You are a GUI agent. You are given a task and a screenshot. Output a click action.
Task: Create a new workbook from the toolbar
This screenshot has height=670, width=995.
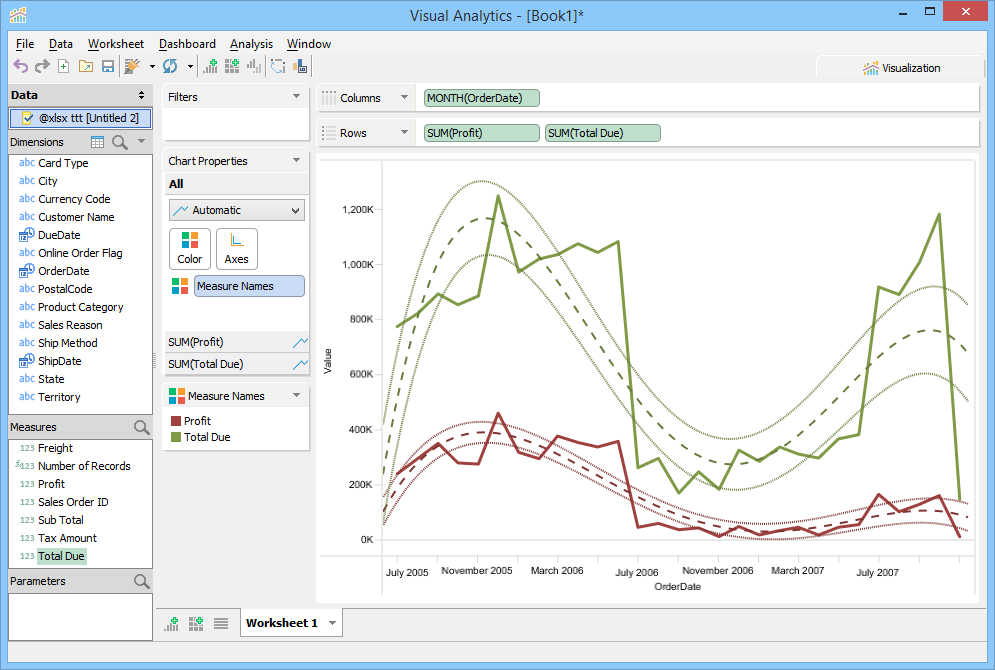click(x=63, y=66)
